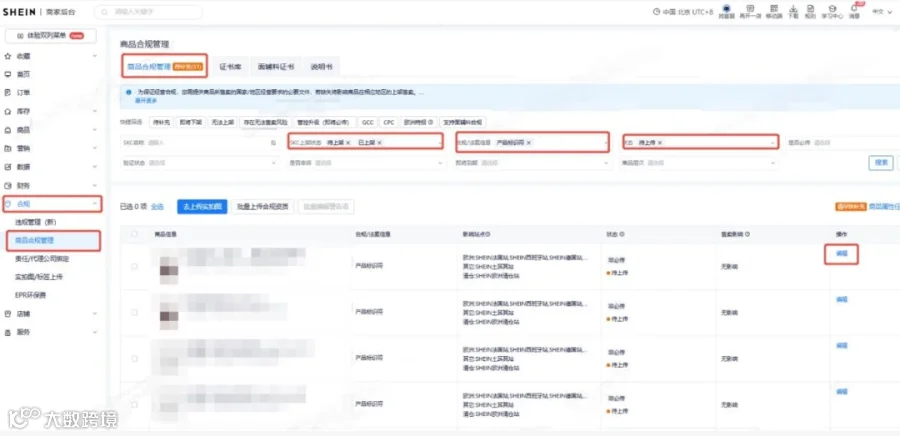The height and width of the screenshot is (436, 900).
Task: Open the 下载 download icon
Action: (793, 9)
